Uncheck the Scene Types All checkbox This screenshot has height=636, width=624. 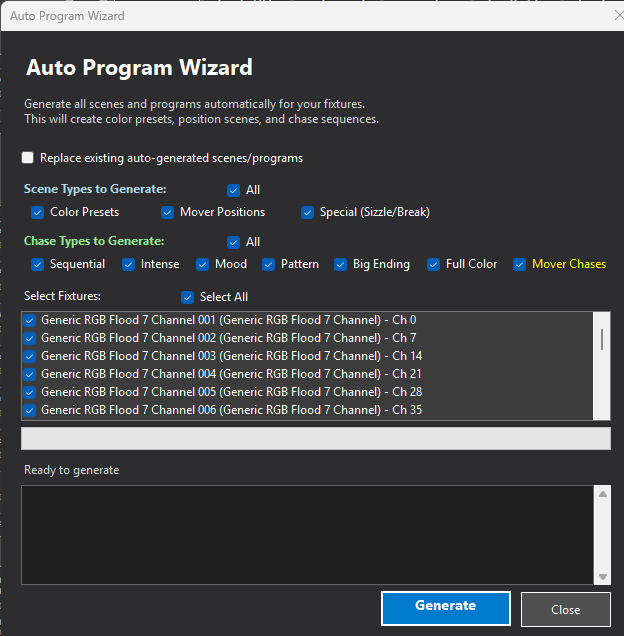(233, 190)
